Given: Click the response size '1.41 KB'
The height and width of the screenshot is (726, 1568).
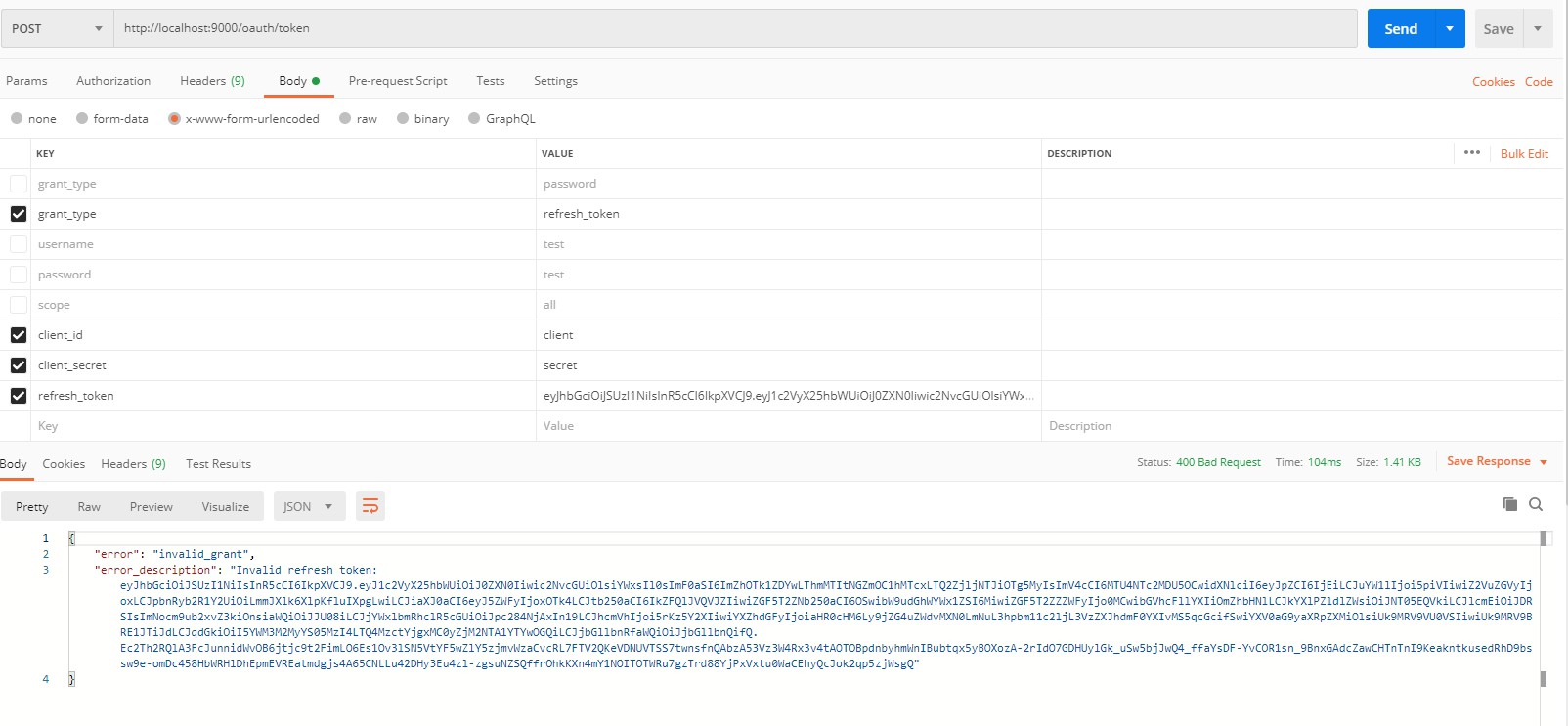Looking at the screenshot, I should tap(1402, 462).
